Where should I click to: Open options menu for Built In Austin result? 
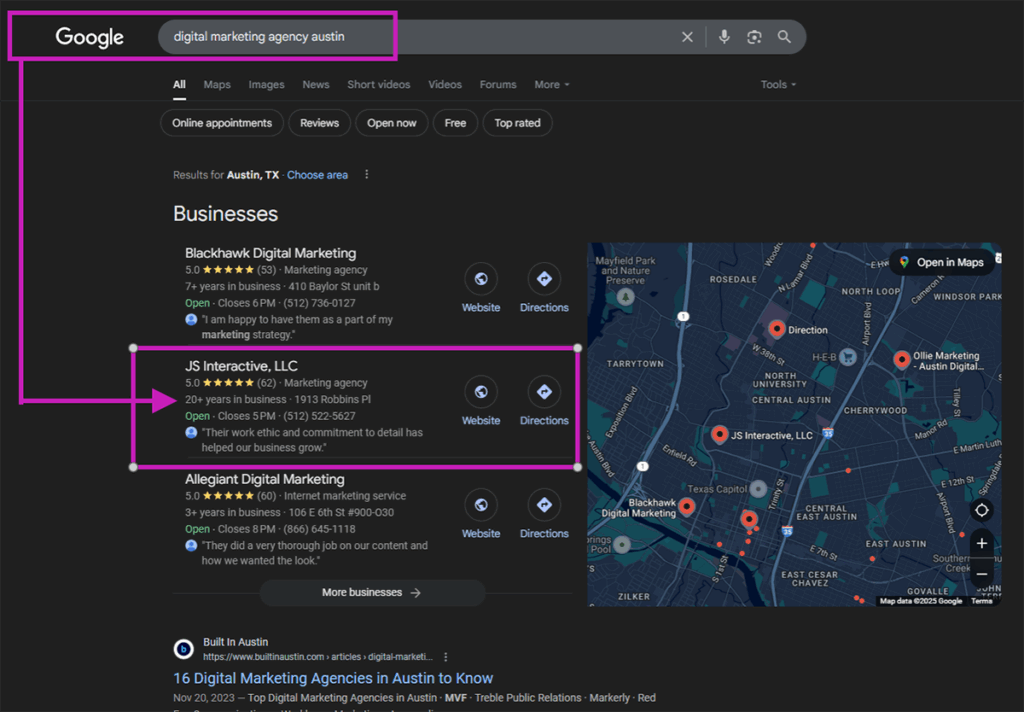[x=445, y=656]
